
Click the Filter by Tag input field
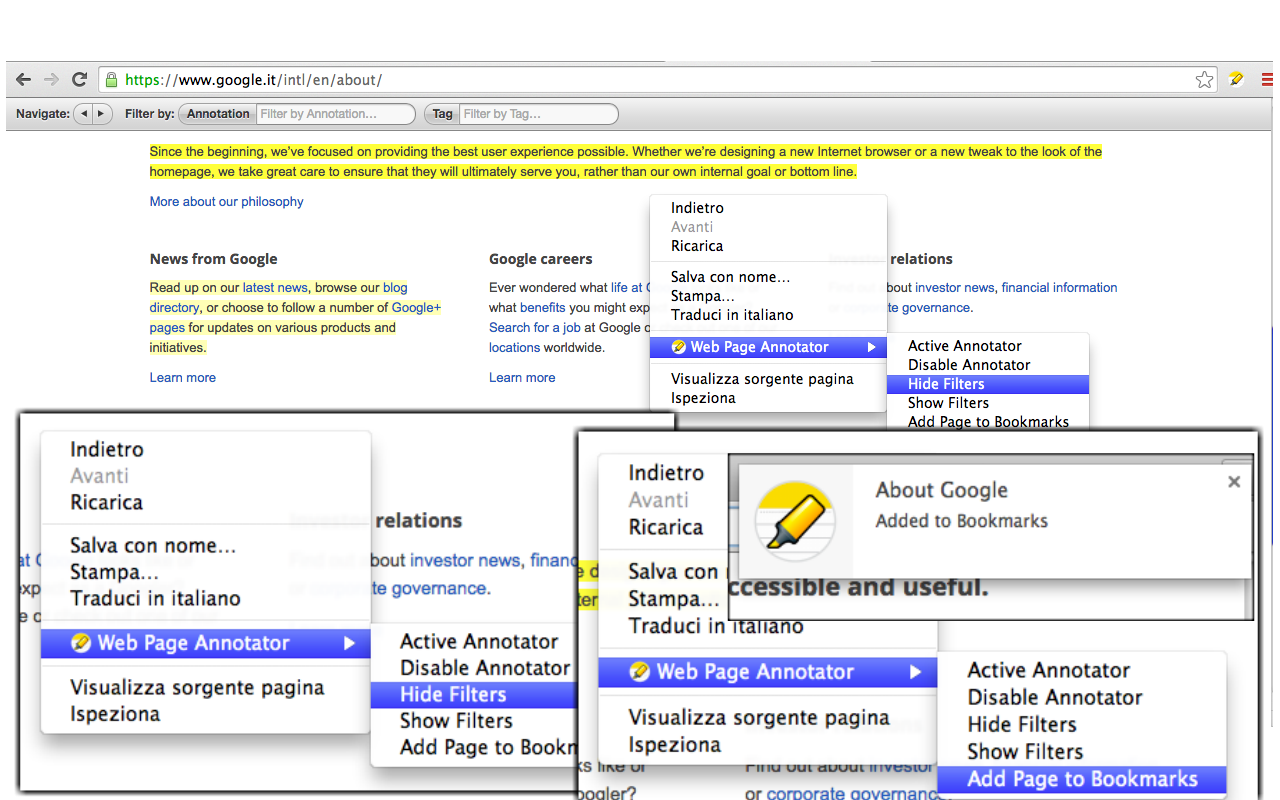[x=538, y=114]
